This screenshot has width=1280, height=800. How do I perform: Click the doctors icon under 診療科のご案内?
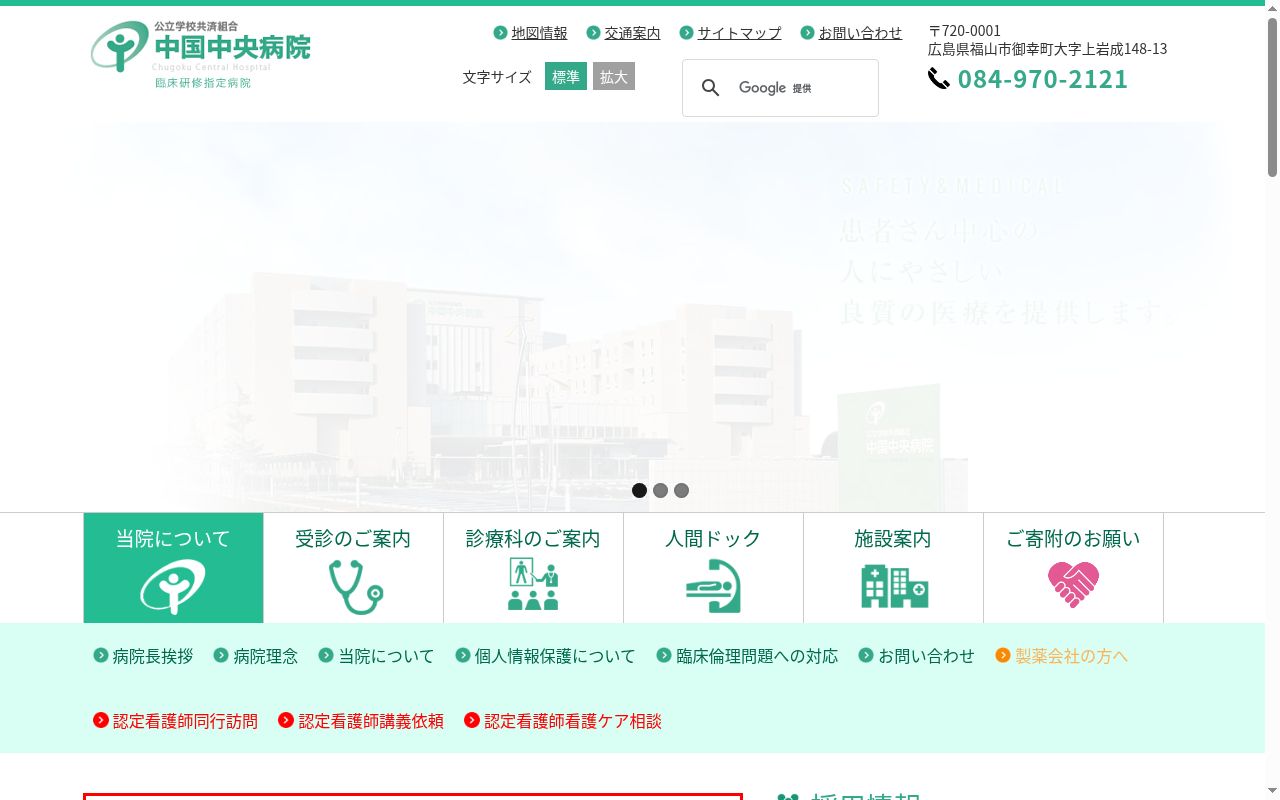pos(533,585)
